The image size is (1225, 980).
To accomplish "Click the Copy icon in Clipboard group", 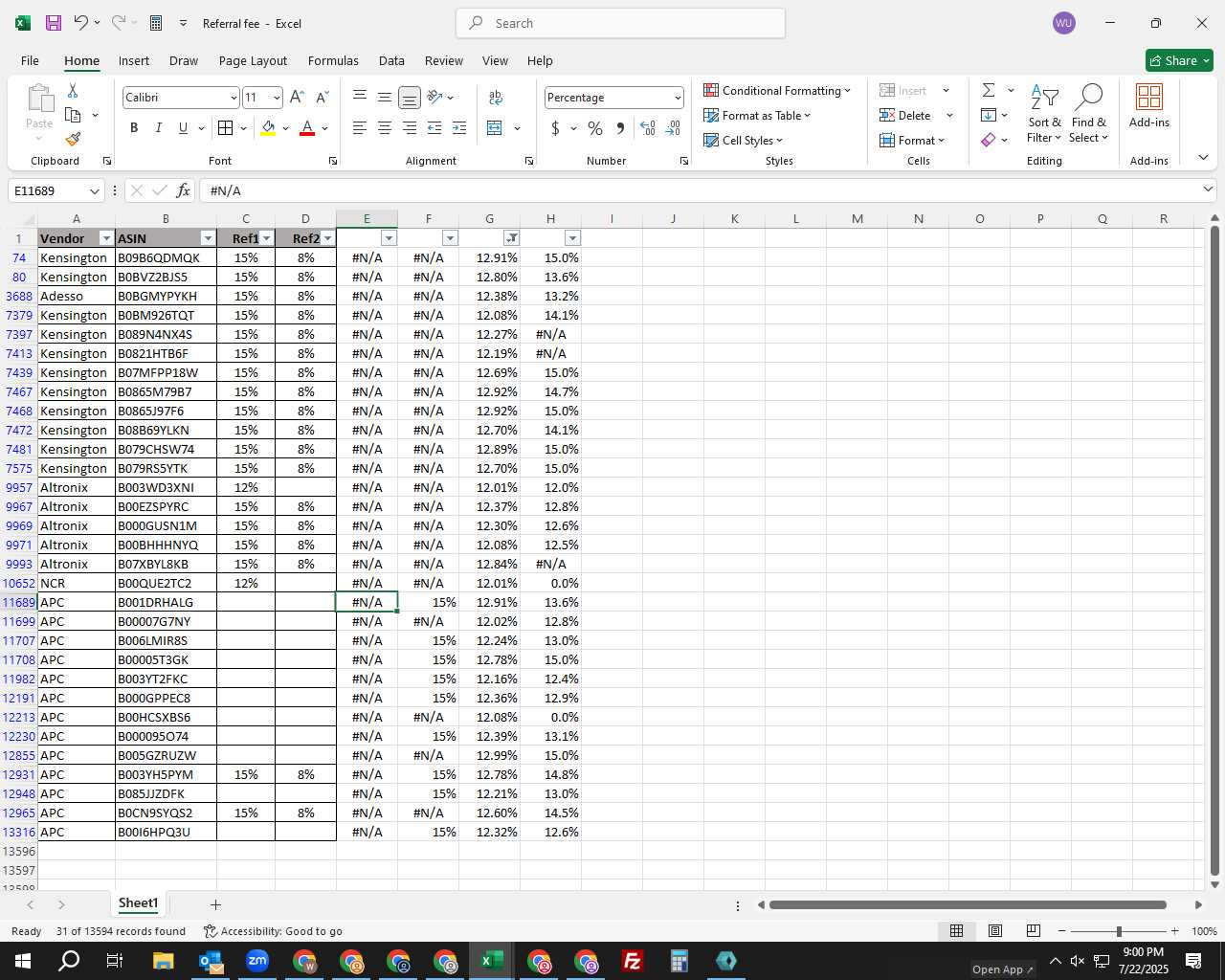I will point(73,115).
